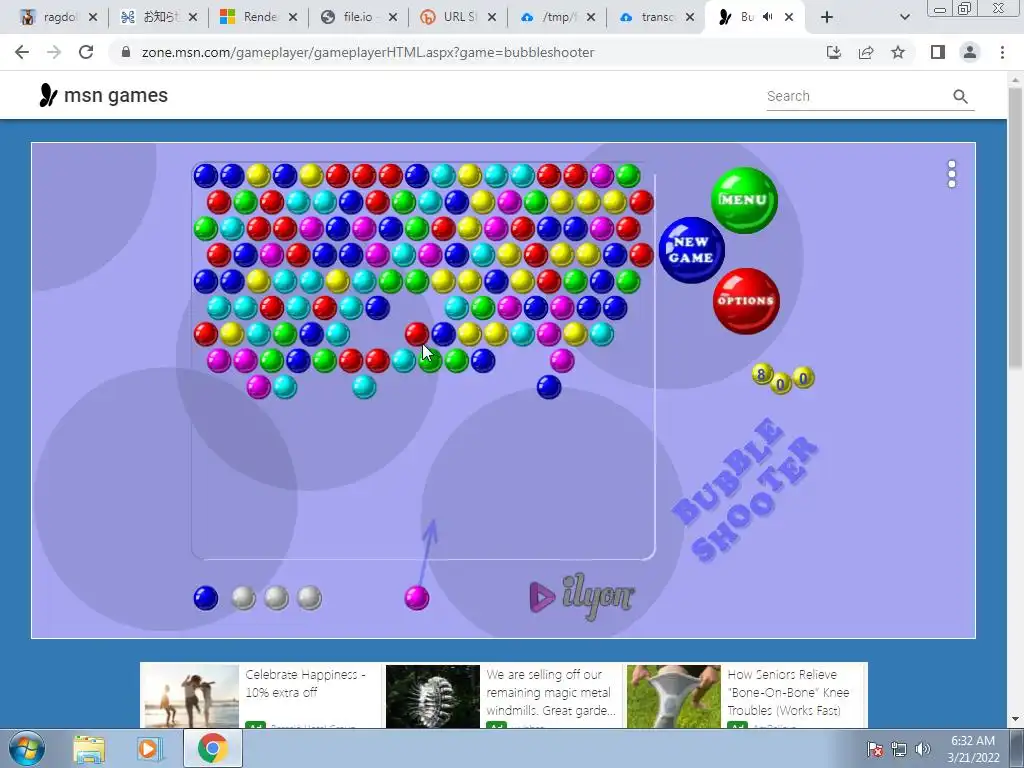Close the file.io tab
1024x768 pixels.
(392, 17)
